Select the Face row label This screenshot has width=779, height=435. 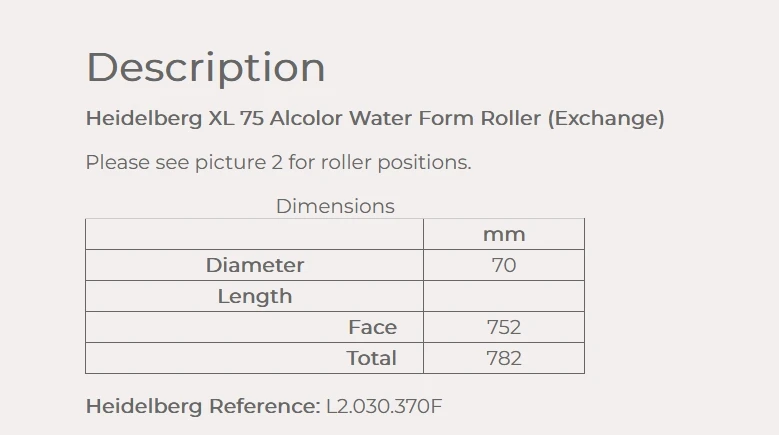coord(372,327)
